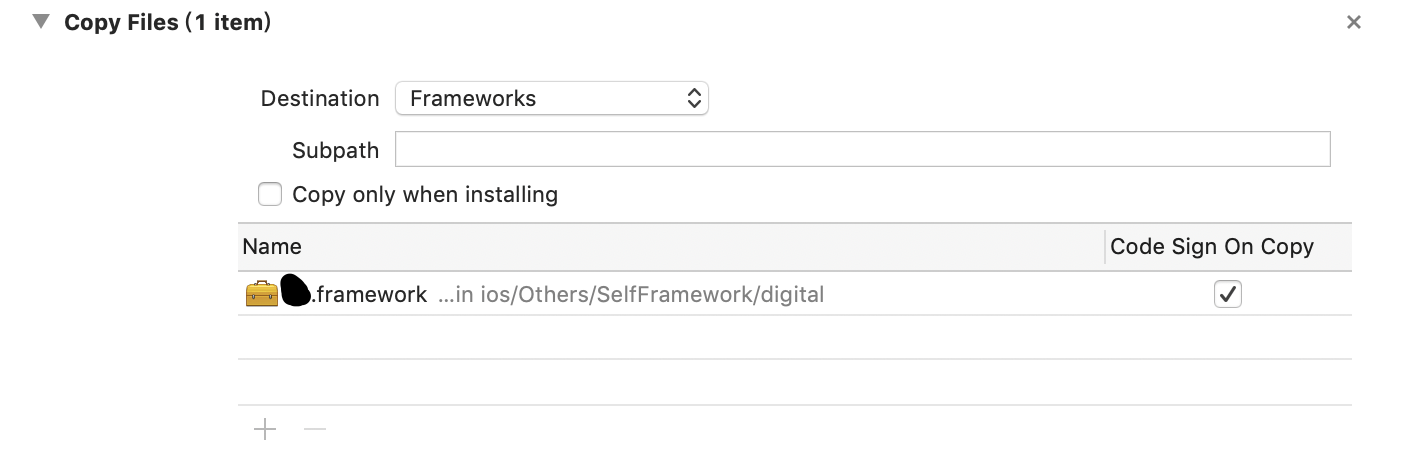Click the Destination label text
Screen dimensions: 1404x464
click(320, 99)
